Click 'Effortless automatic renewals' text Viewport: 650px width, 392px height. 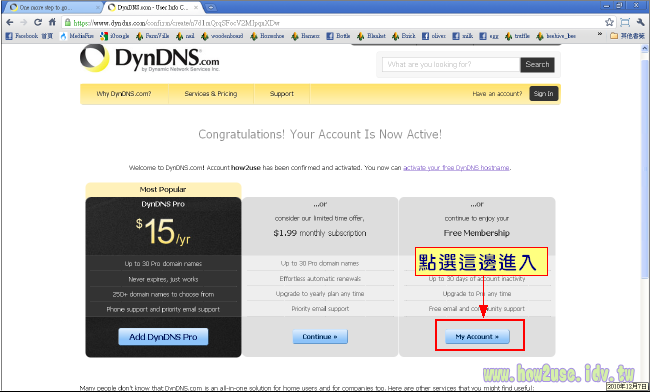pyautogui.click(x=320, y=278)
